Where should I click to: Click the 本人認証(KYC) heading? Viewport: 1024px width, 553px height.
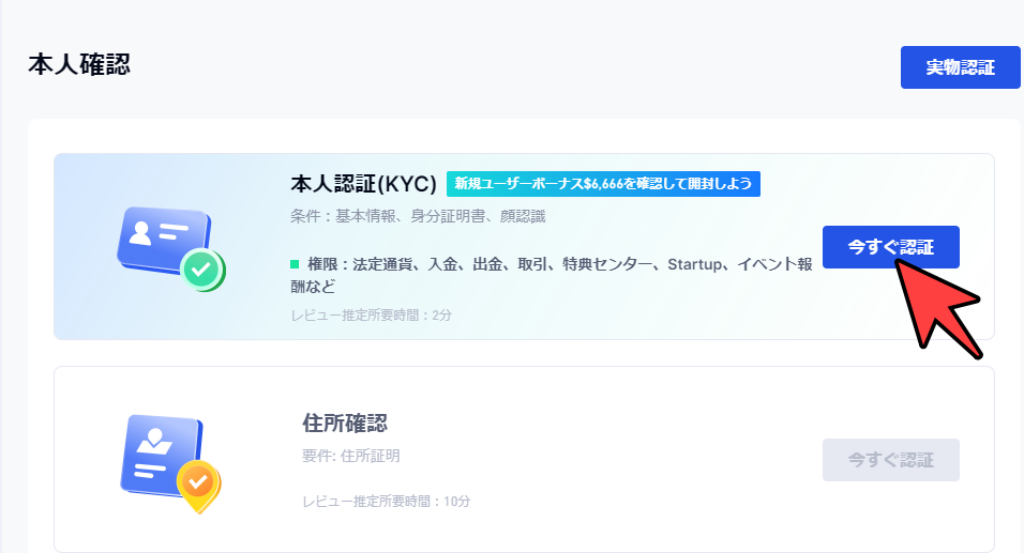tap(363, 184)
